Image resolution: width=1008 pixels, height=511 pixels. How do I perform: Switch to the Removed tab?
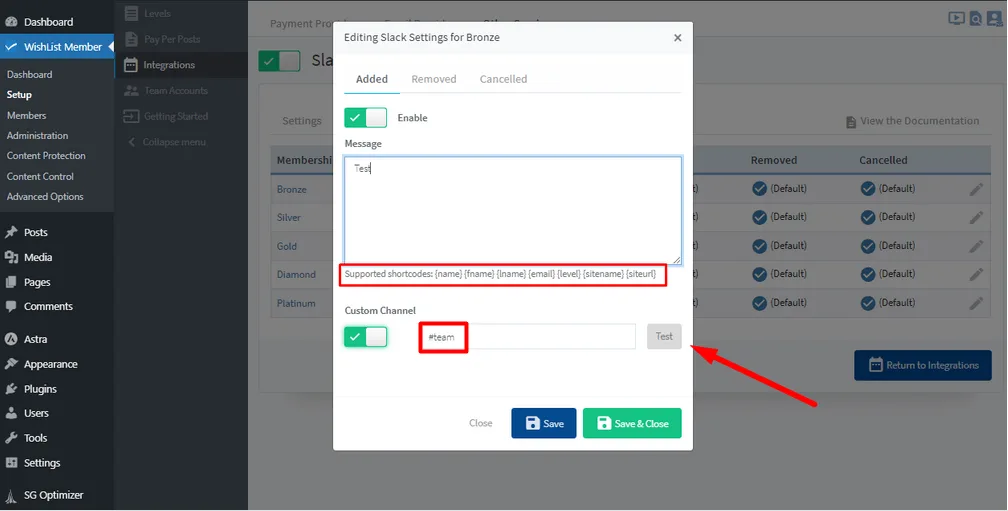(434, 79)
